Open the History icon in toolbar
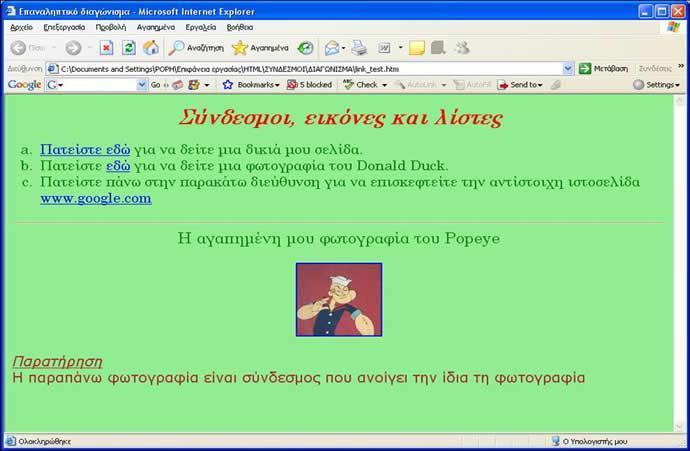Screen dimensions: 690x451 [x=305, y=48]
